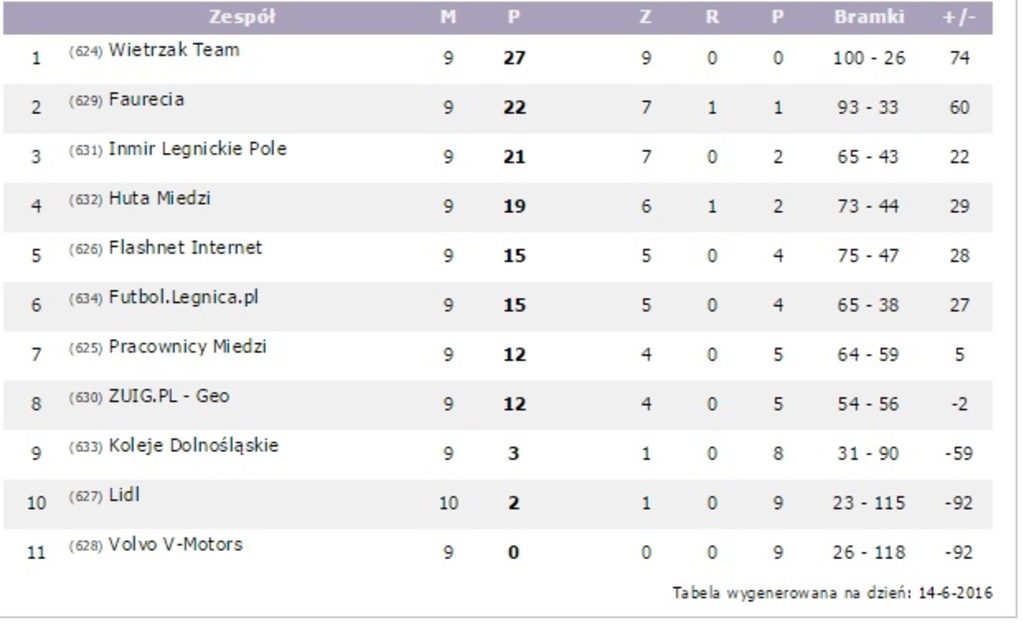Open the Faurecia team link

tap(146, 99)
